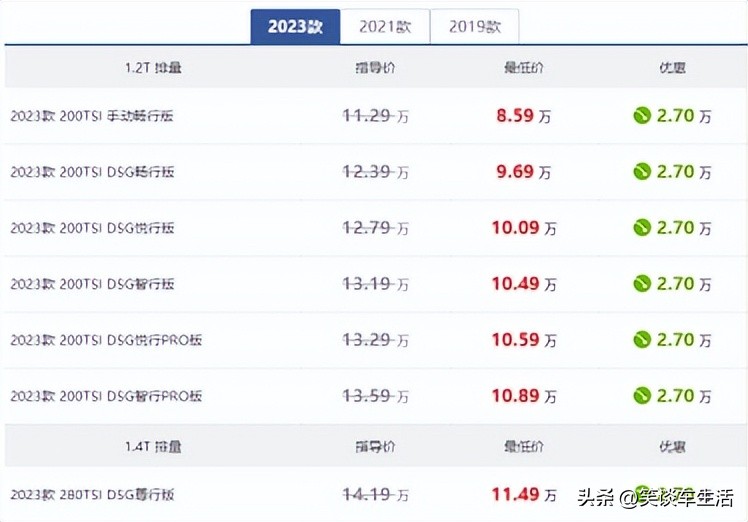Image resolution: width=748 pixels, height=522 pixels.
Task: Click the 2.70万 discount for 200TSI DSG畅行版
Action: [x=684, y=171]
